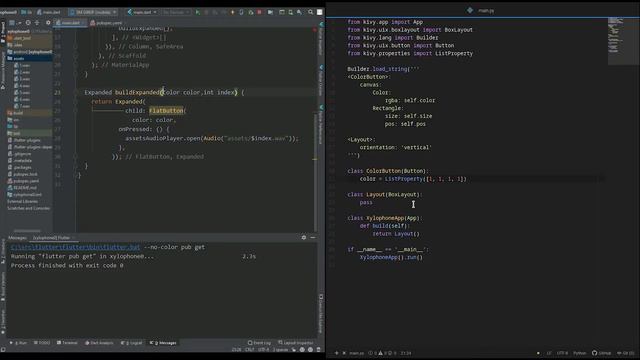Switch to the pubspec.yaml editor tab
The height and width of the screenshot is (360, 640).
(x=106, y=23)
